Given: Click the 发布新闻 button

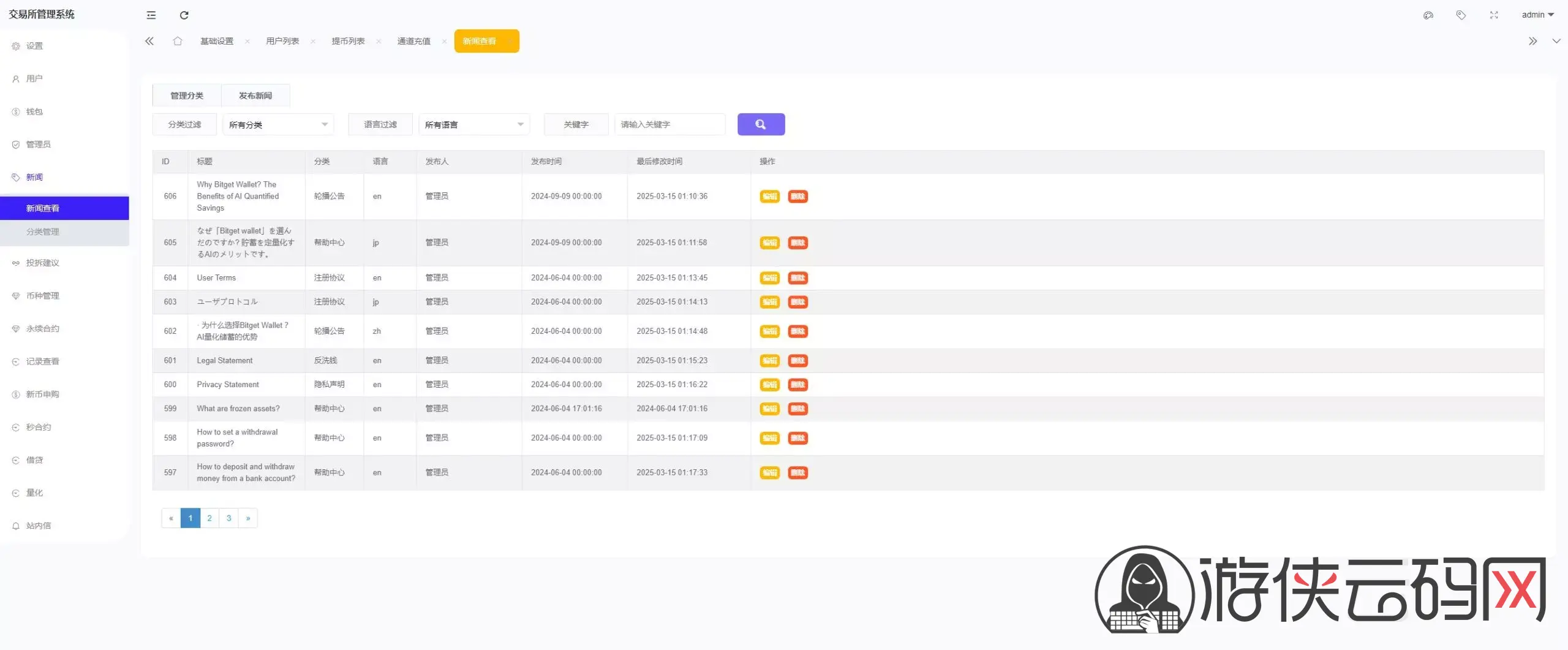Looking at the screenshot, I should (255, 96).
